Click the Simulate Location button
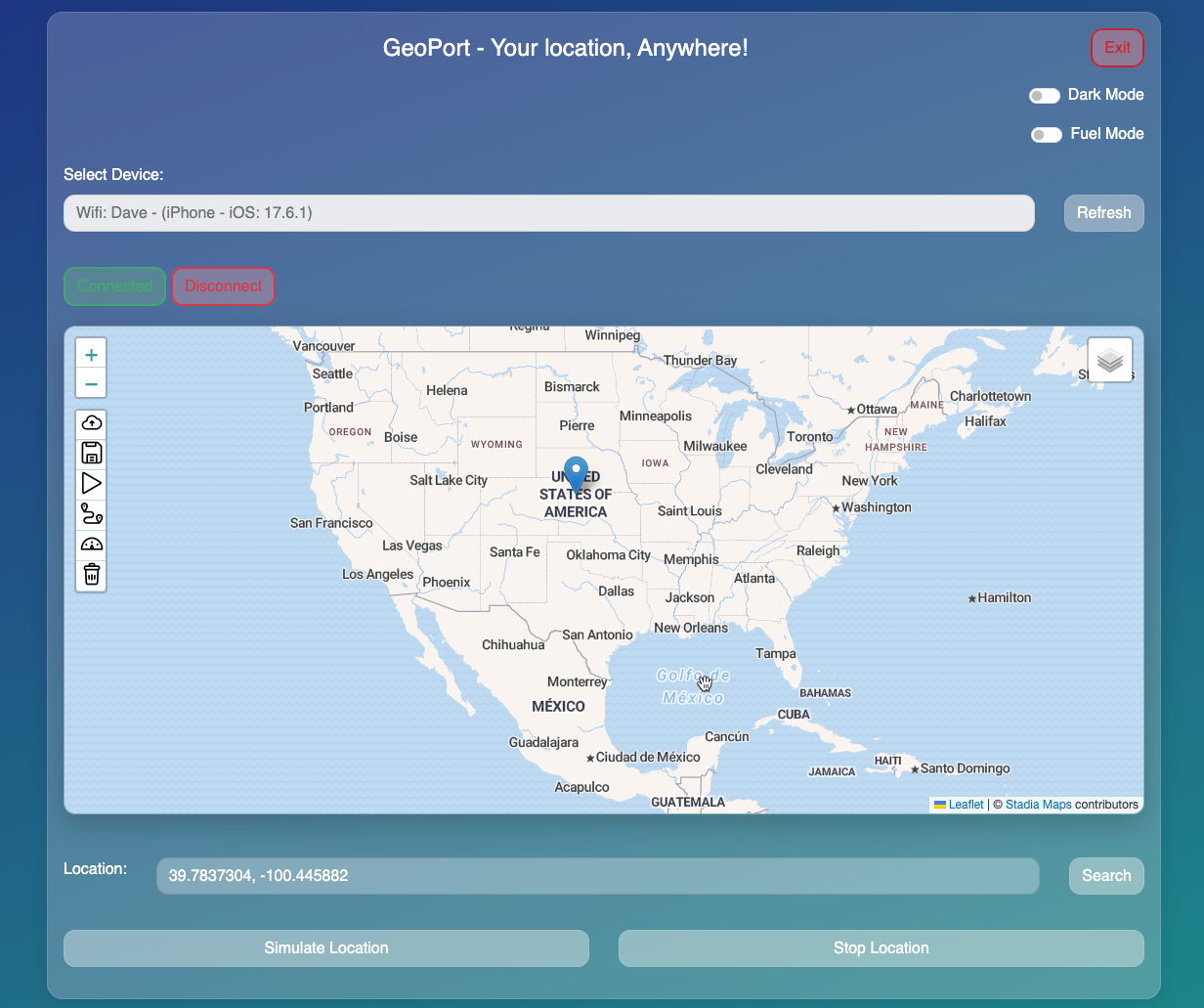This screenshot has width=1204, height=1008. [x=326, y=948]
